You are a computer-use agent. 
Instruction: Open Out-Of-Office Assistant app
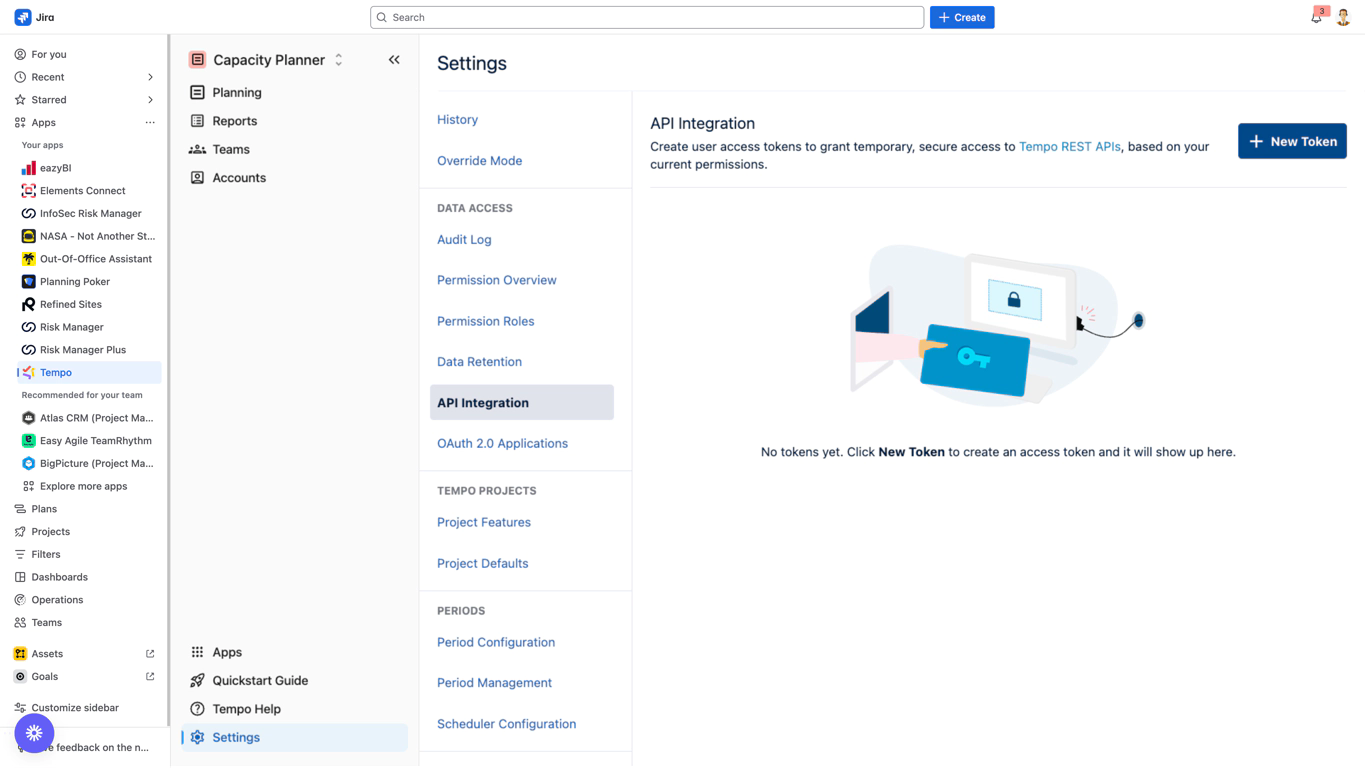pyautogui.click(x=95, y=259)
